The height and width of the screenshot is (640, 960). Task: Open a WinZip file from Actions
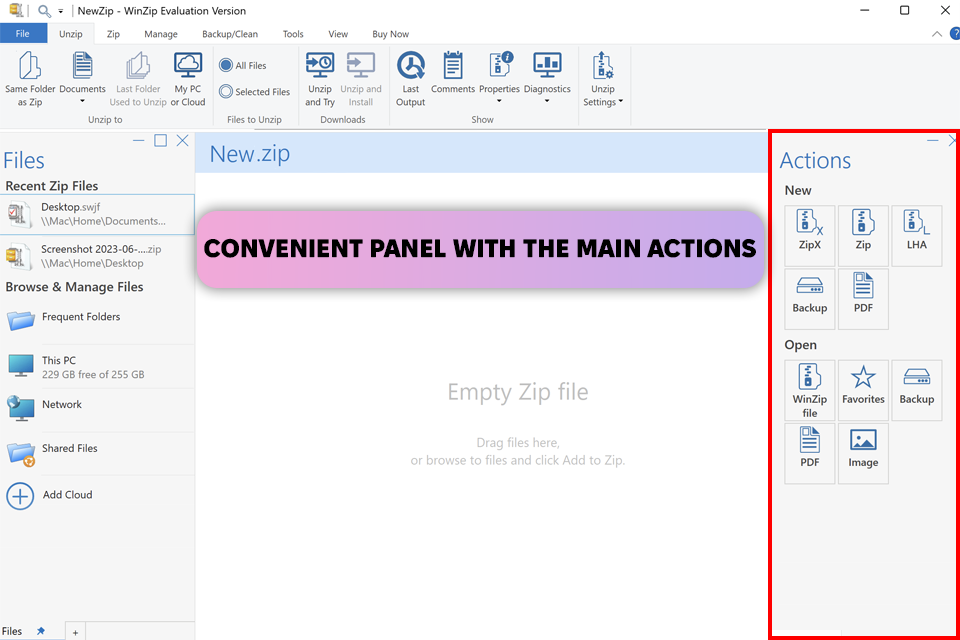[x=809, y=390]
